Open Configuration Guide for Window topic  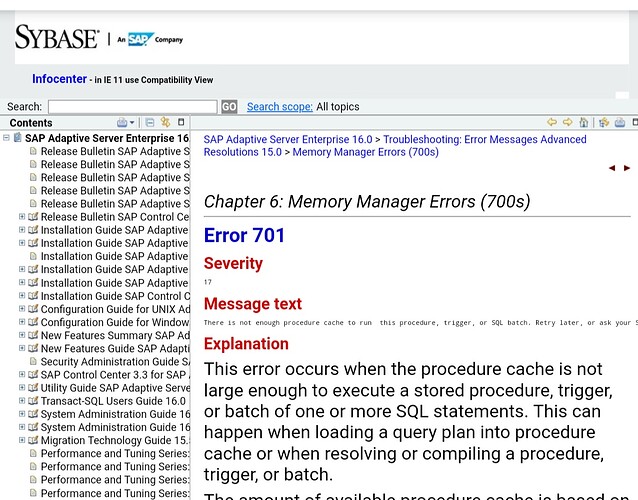(x=115, y=322)
